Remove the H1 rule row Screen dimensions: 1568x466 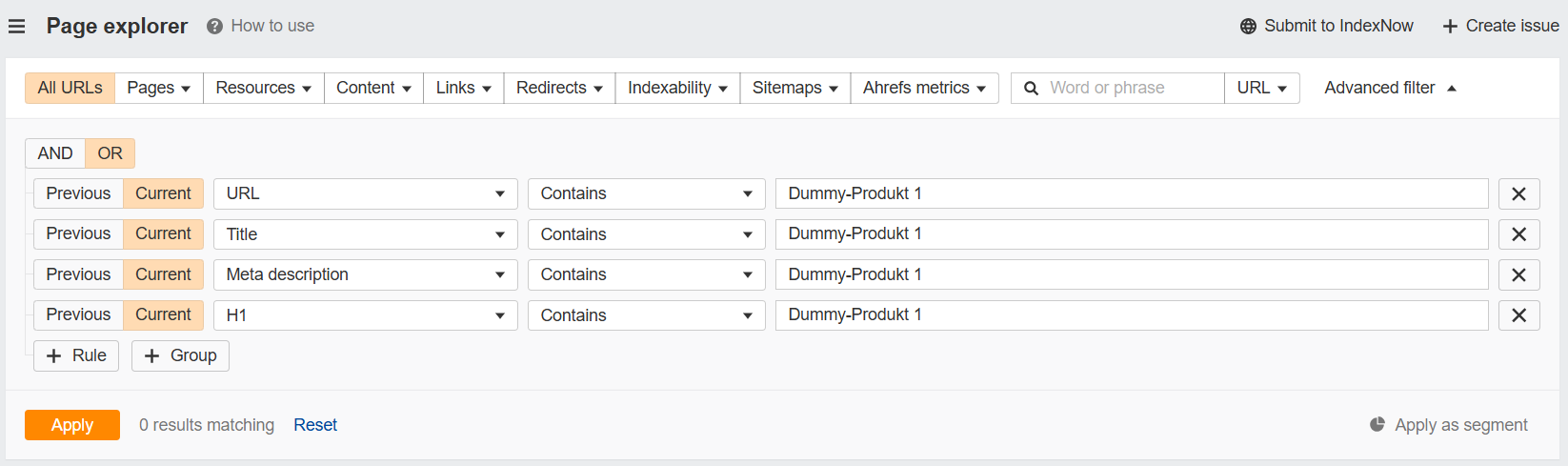[x=1519, y=315]
